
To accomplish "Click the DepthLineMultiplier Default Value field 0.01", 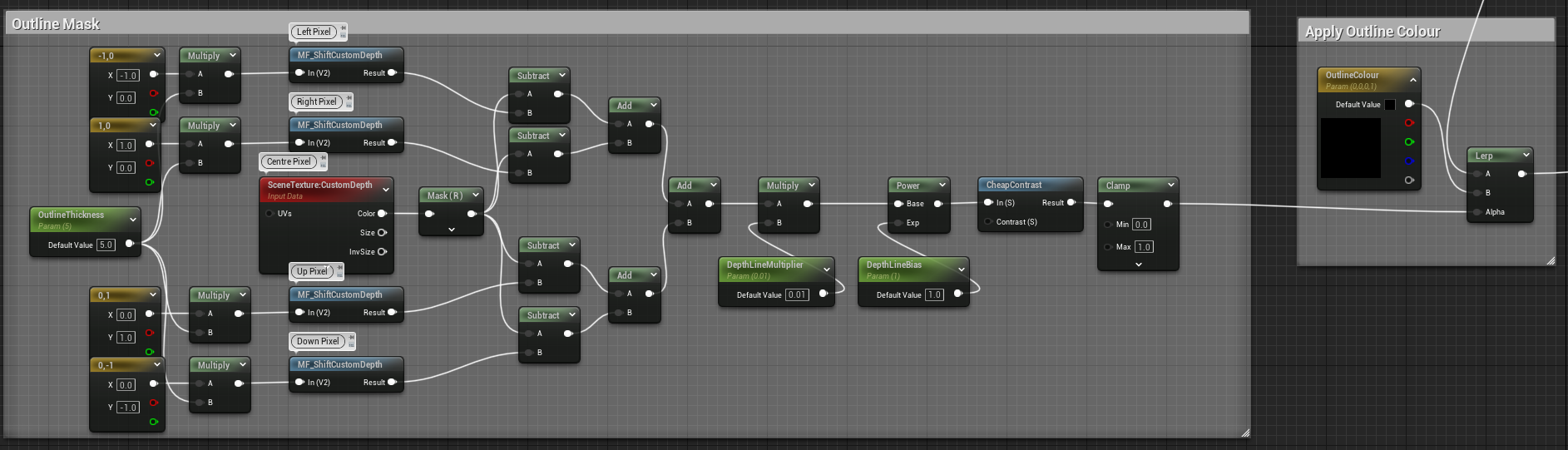I will pyautogui.click(x=797, y=294).
